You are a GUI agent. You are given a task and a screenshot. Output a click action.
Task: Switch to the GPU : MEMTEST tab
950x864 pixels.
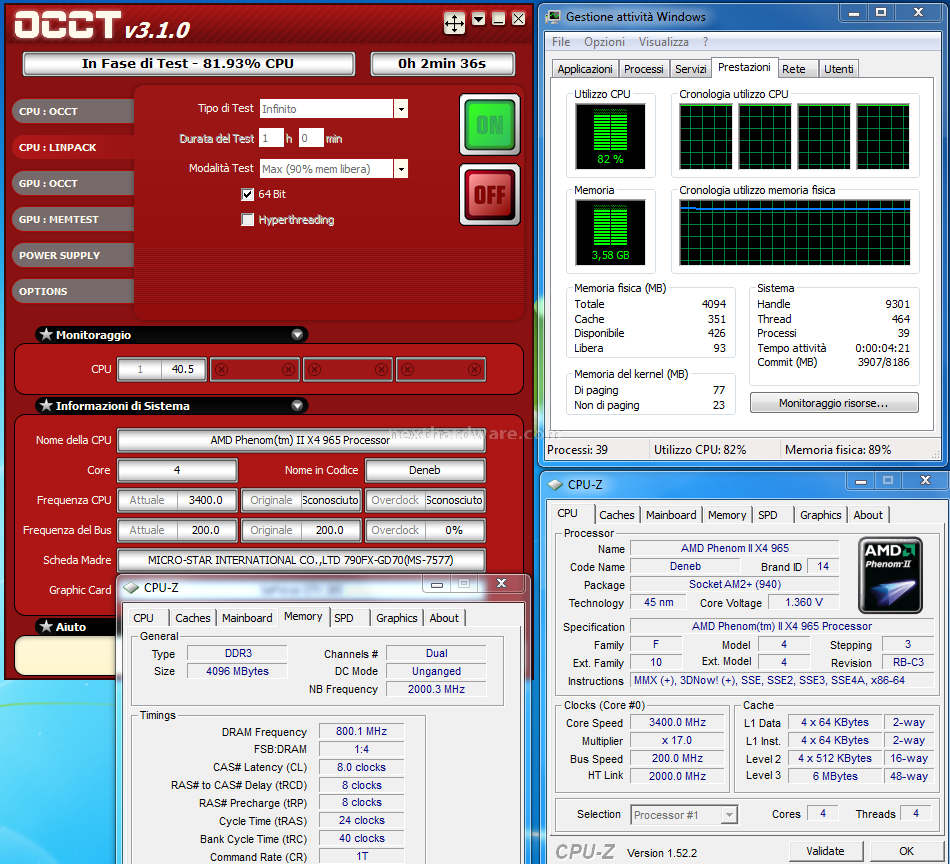[73, 219]
